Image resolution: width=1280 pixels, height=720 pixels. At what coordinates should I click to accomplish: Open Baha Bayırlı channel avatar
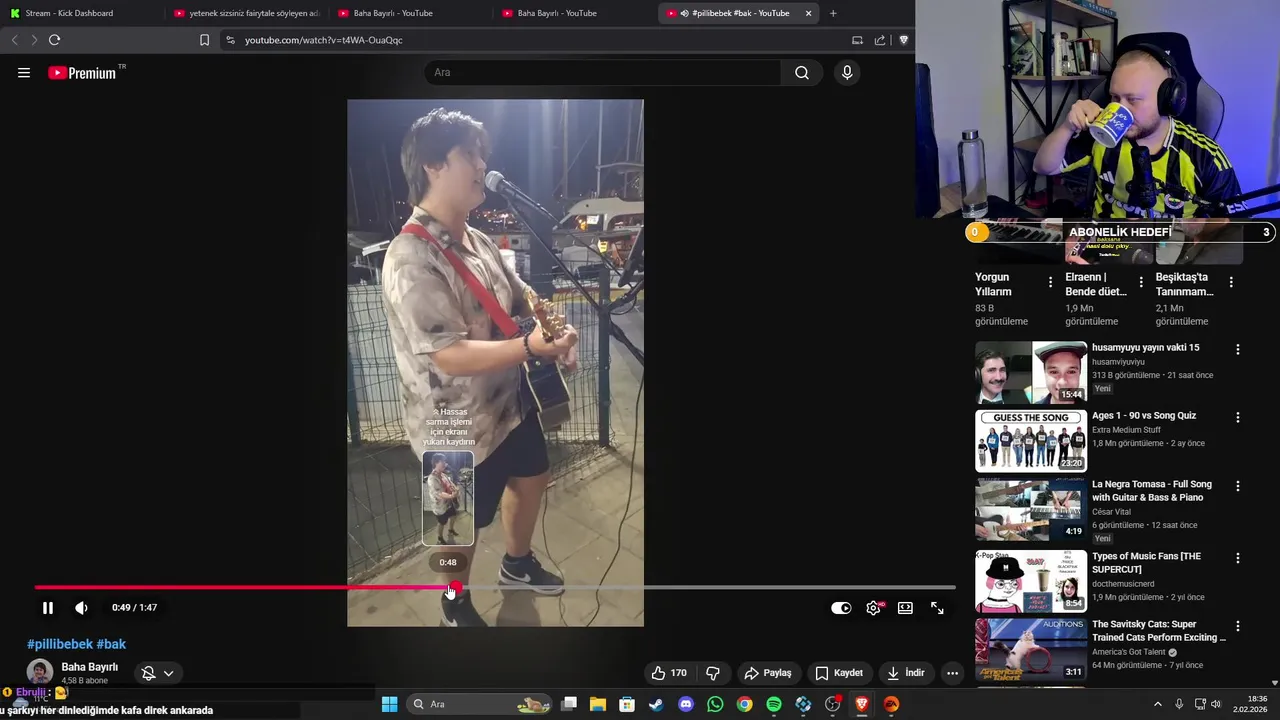pos(40,672)
